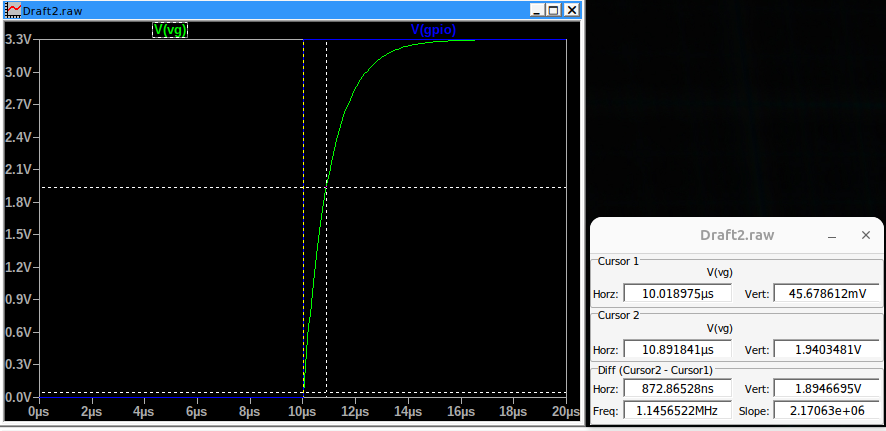886x431 pixels.
Task: Minimize the cursor readout dialog
Action: click(x=831, y=235)
